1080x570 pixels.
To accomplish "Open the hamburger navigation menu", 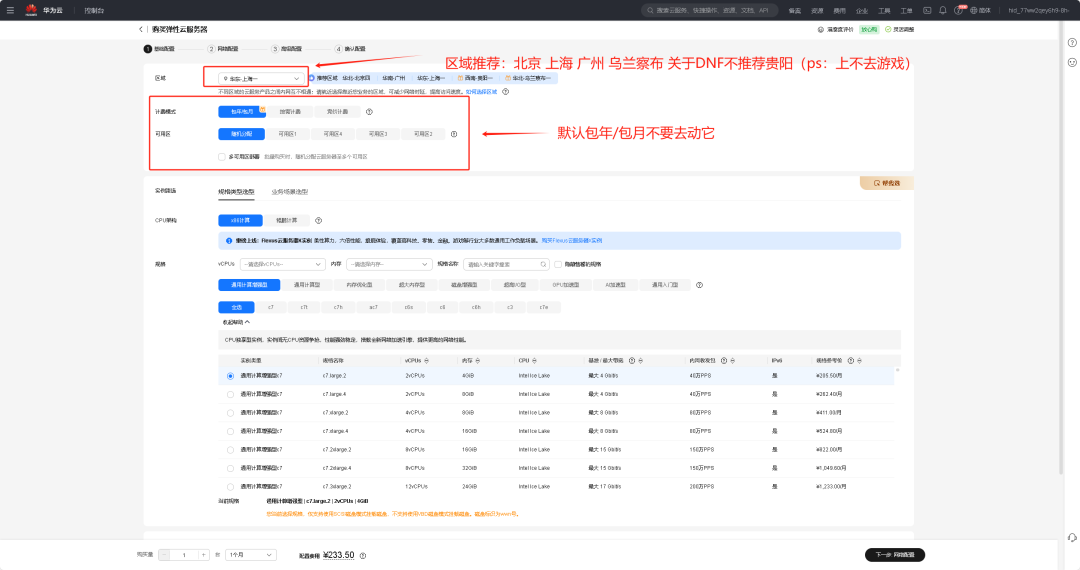I will click(10, 10).
